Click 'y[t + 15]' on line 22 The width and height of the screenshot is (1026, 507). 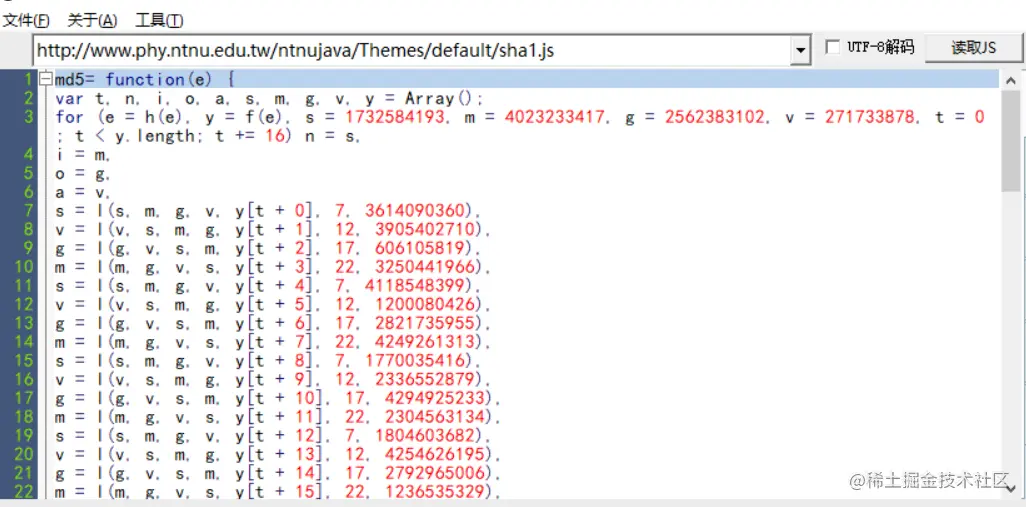coord(279,491)
